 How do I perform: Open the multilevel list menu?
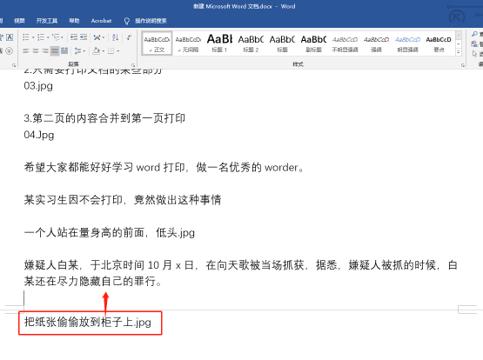click(x=58, y=37)
